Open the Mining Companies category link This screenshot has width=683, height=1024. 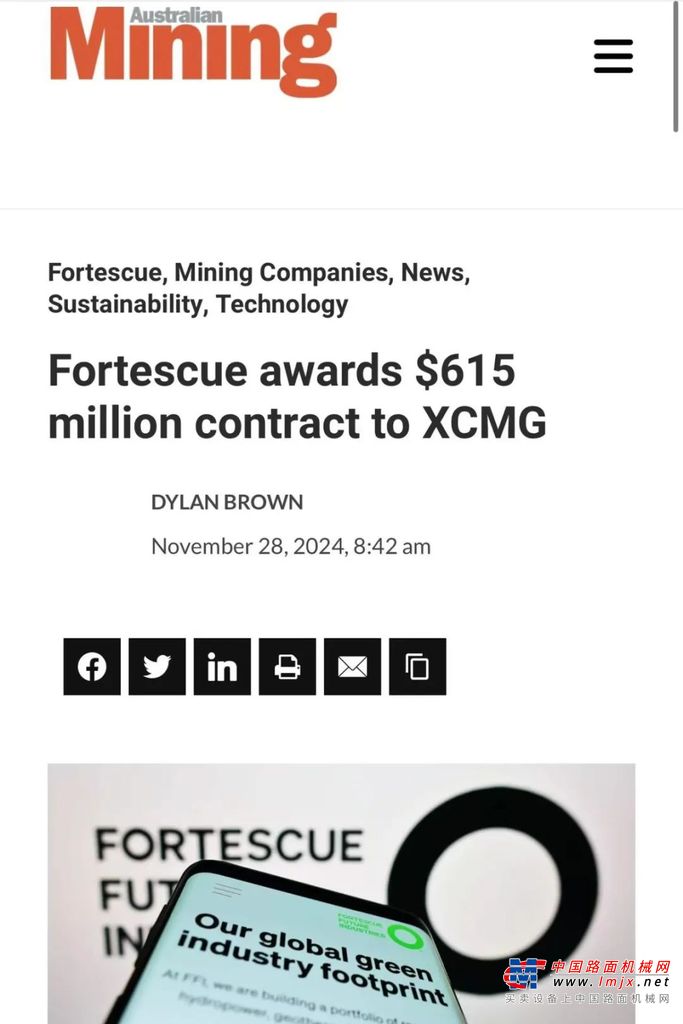(281, 272)
